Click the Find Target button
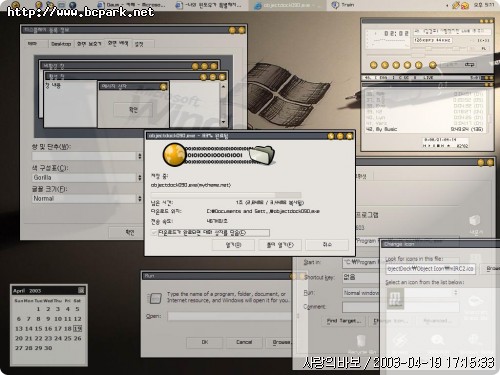Screen dimensions: 500x375 coord(344,321)
